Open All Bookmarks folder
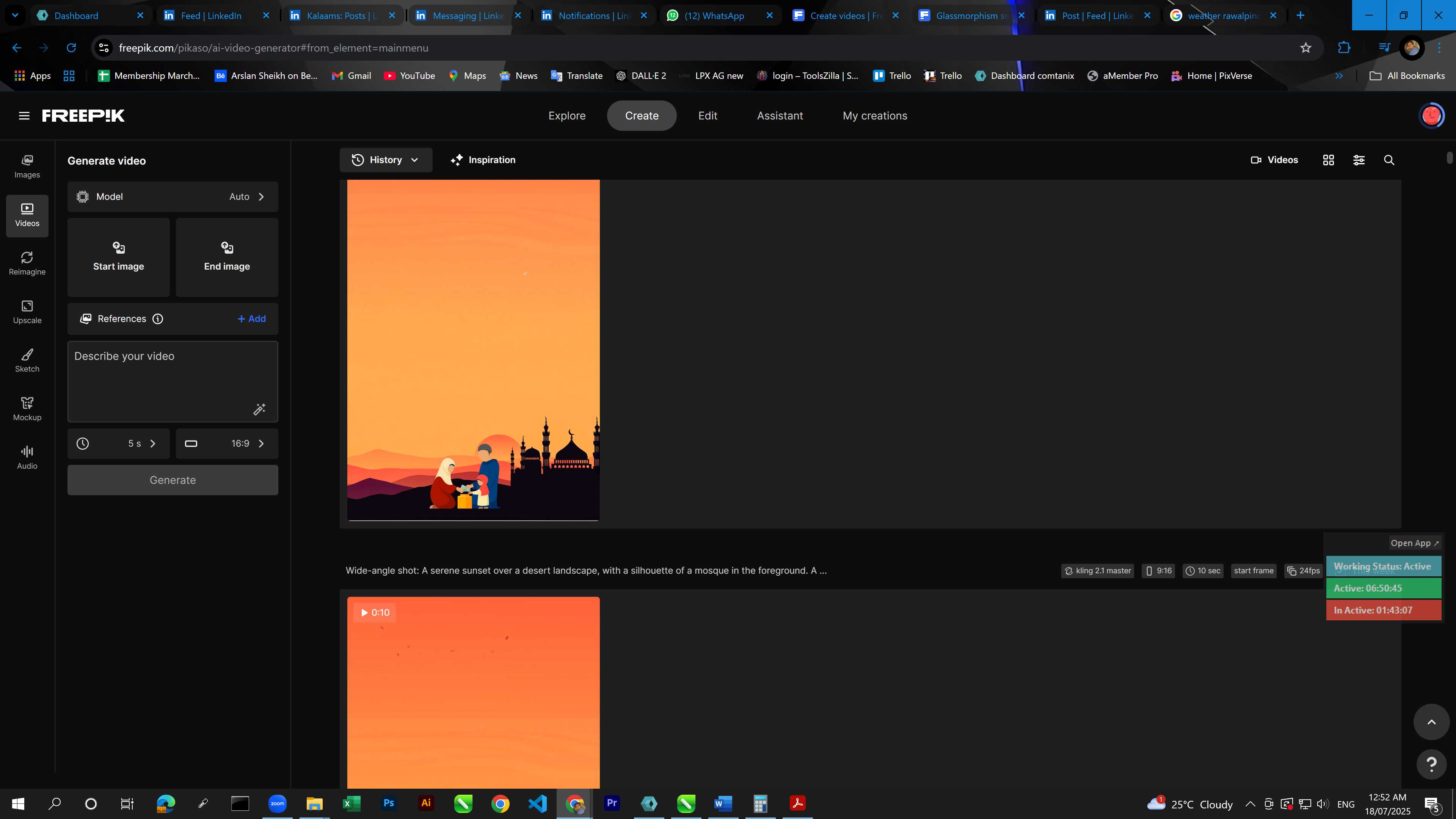 [x=1407, y=76]
